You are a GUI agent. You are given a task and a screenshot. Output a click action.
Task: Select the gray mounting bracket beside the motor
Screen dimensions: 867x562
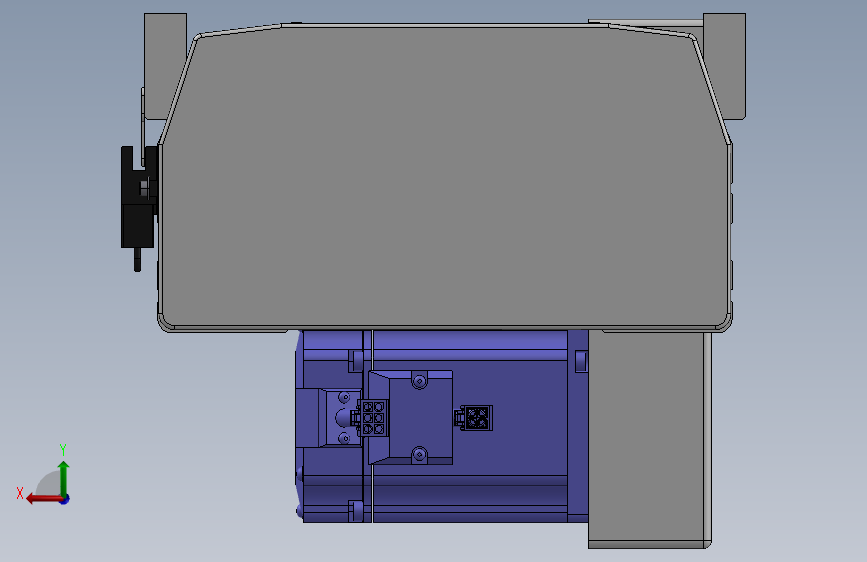[650, 440]
